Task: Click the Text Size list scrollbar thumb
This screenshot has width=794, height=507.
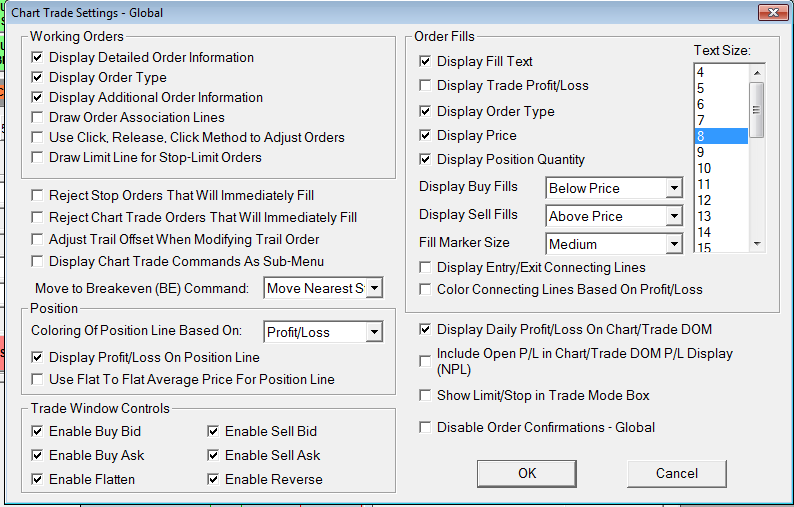Action: 757,109
